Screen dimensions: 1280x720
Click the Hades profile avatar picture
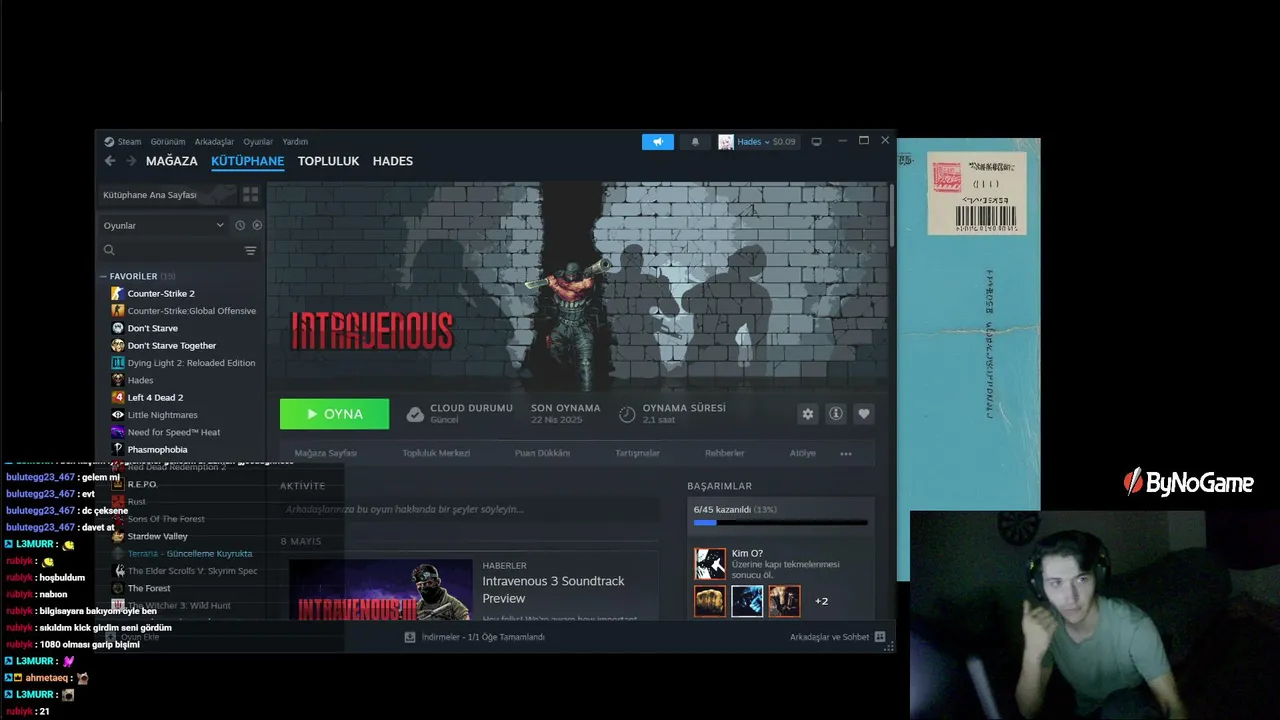pyautogui.click(x=726, y=142)
